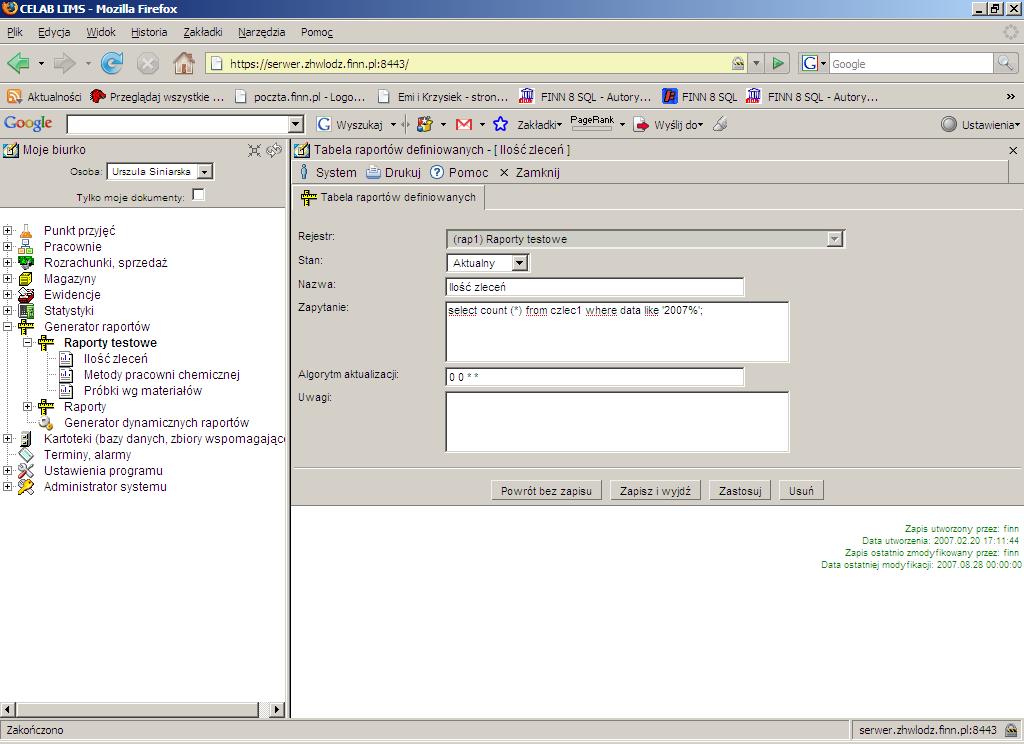
Task: Toggle the Tylko moje dokumenty checkbox
Action: click(198, 195)
